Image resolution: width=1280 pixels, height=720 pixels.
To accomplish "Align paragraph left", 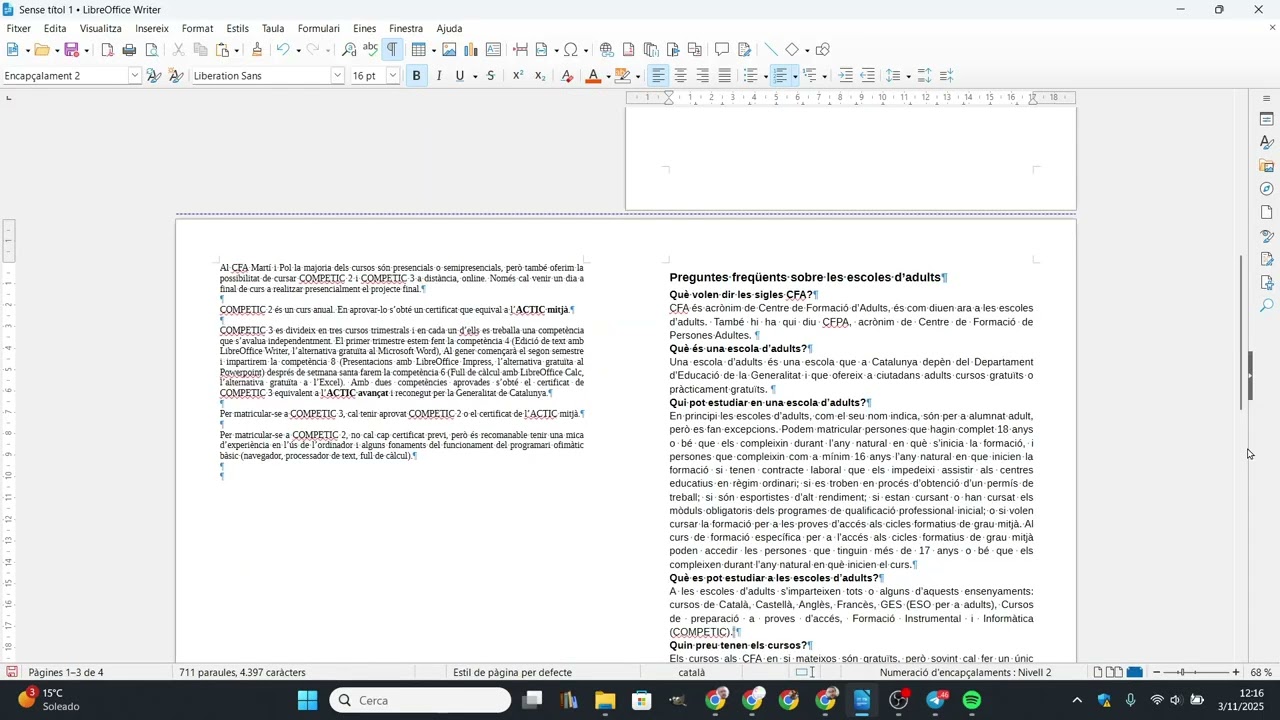I will [659, 76].
